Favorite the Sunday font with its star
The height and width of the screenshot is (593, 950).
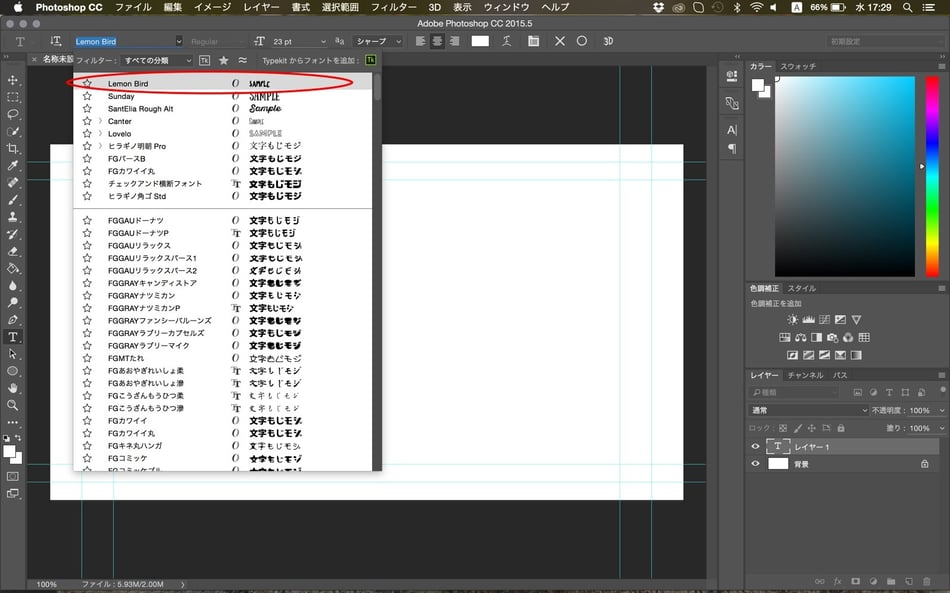(87, 96)
